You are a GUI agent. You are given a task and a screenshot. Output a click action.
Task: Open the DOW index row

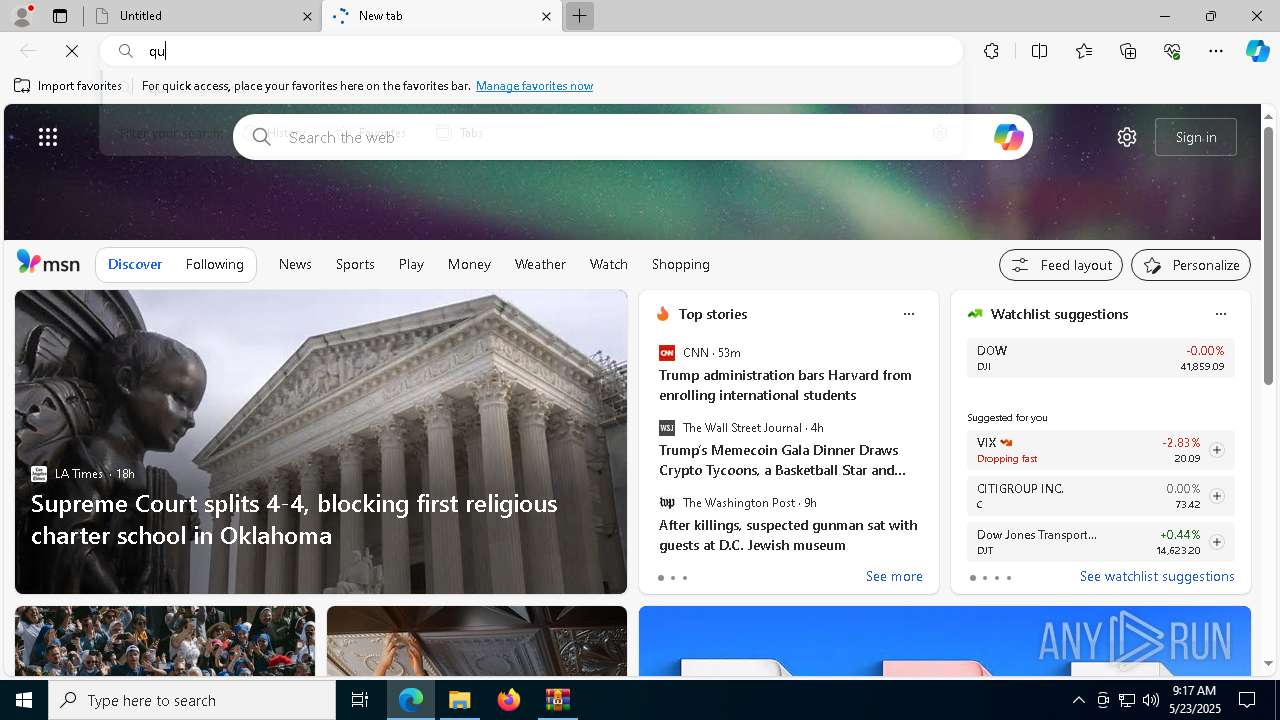tap(1100, 358)
